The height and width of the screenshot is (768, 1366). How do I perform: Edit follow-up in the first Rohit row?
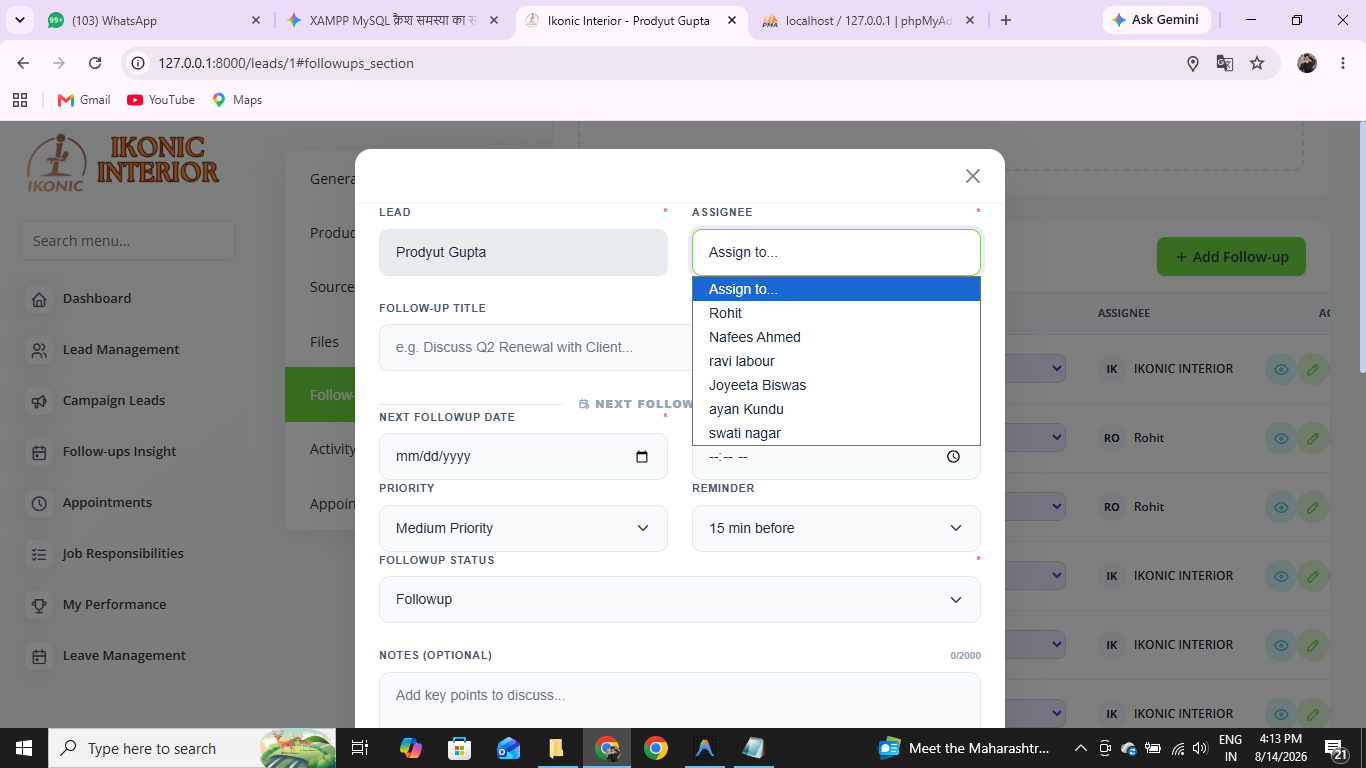click(x=1313, y=438)
